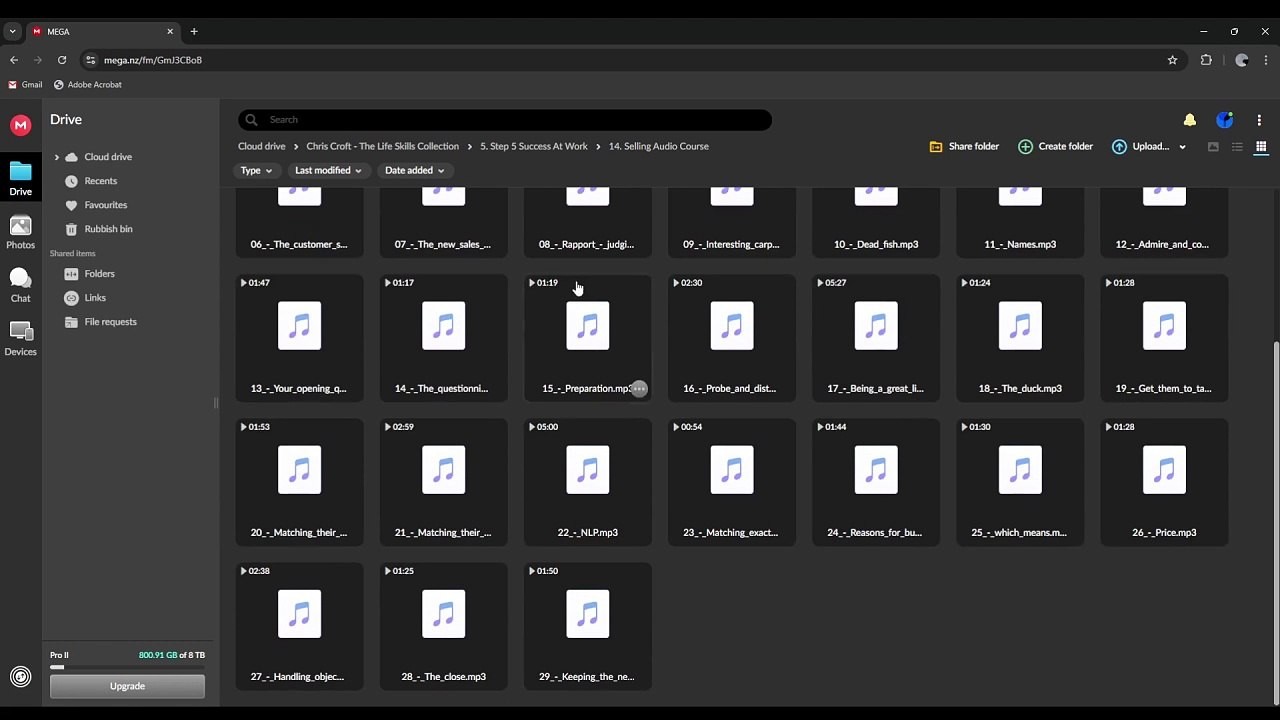
Task: Go to Step 5 Success At Work breadcrumb
Action: [x=534, y=146]
